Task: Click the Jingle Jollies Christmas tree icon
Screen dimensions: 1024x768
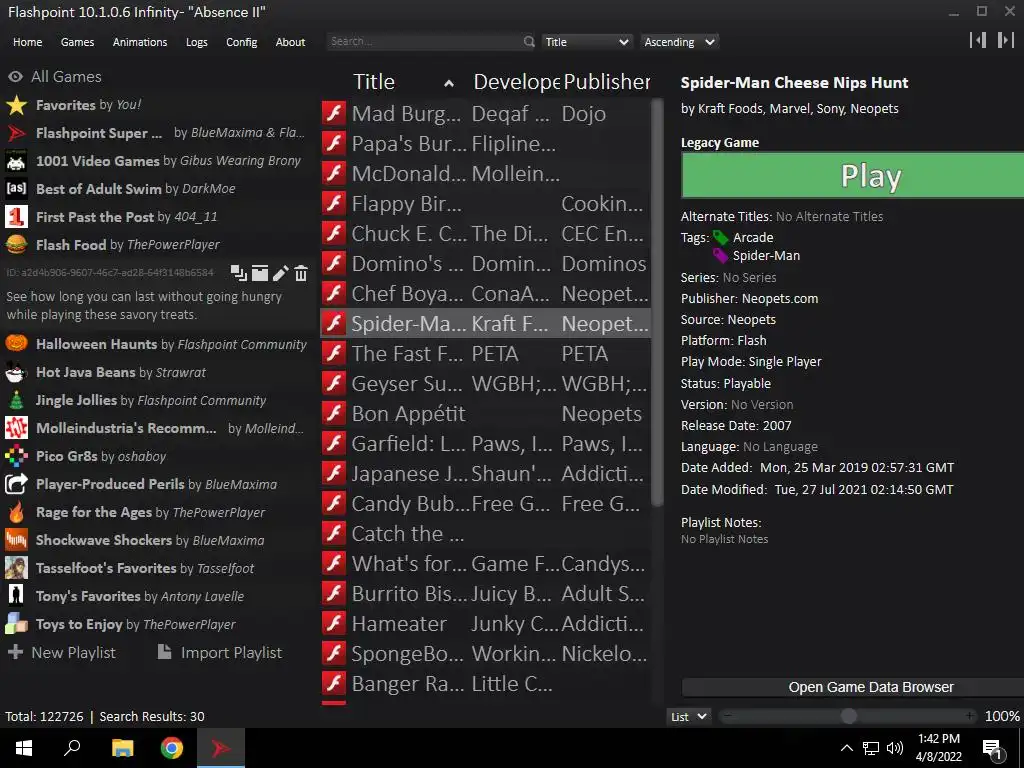Action: (16, 400)
